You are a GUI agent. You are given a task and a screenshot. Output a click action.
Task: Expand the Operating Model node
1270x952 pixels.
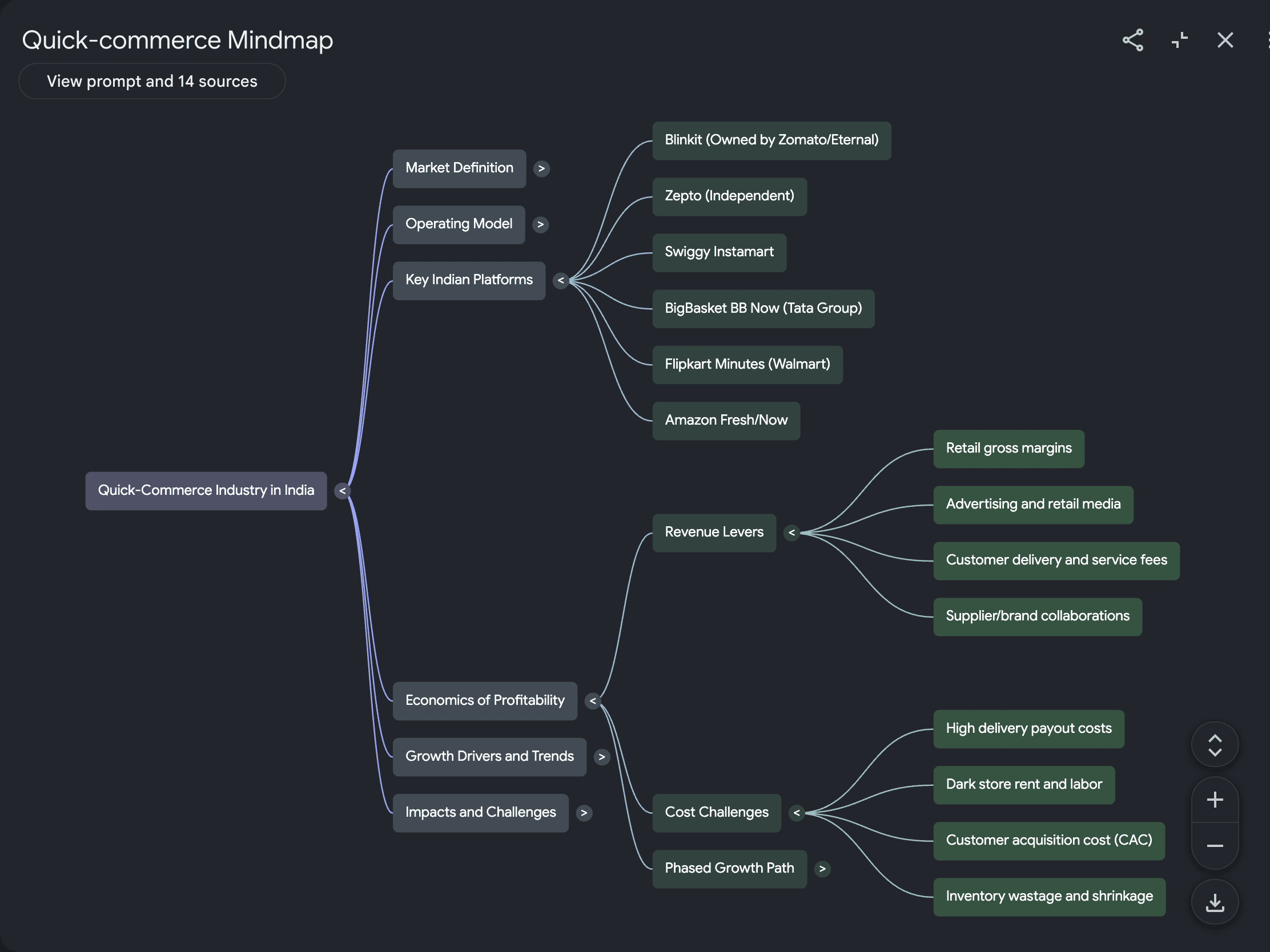coord(540,224)
